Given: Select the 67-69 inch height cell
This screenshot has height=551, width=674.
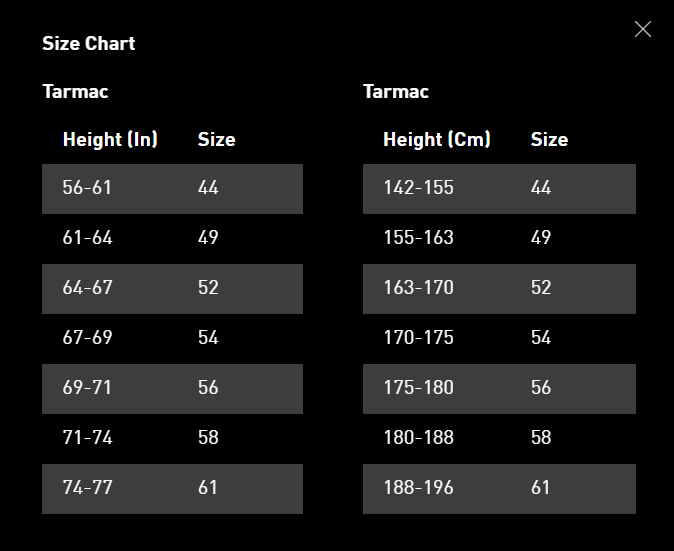Looking at the screenshot, I should (87, 338).
